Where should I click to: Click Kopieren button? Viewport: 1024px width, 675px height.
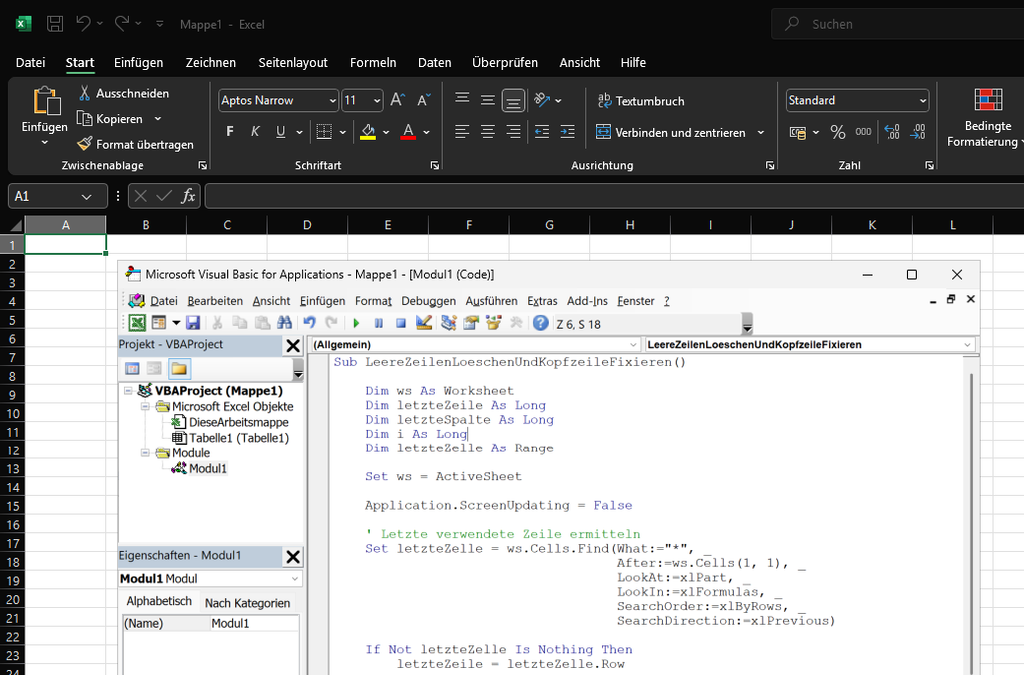111,119
